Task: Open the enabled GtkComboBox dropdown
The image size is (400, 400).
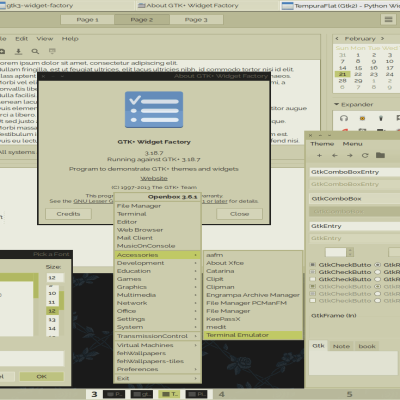Action: 355,199
